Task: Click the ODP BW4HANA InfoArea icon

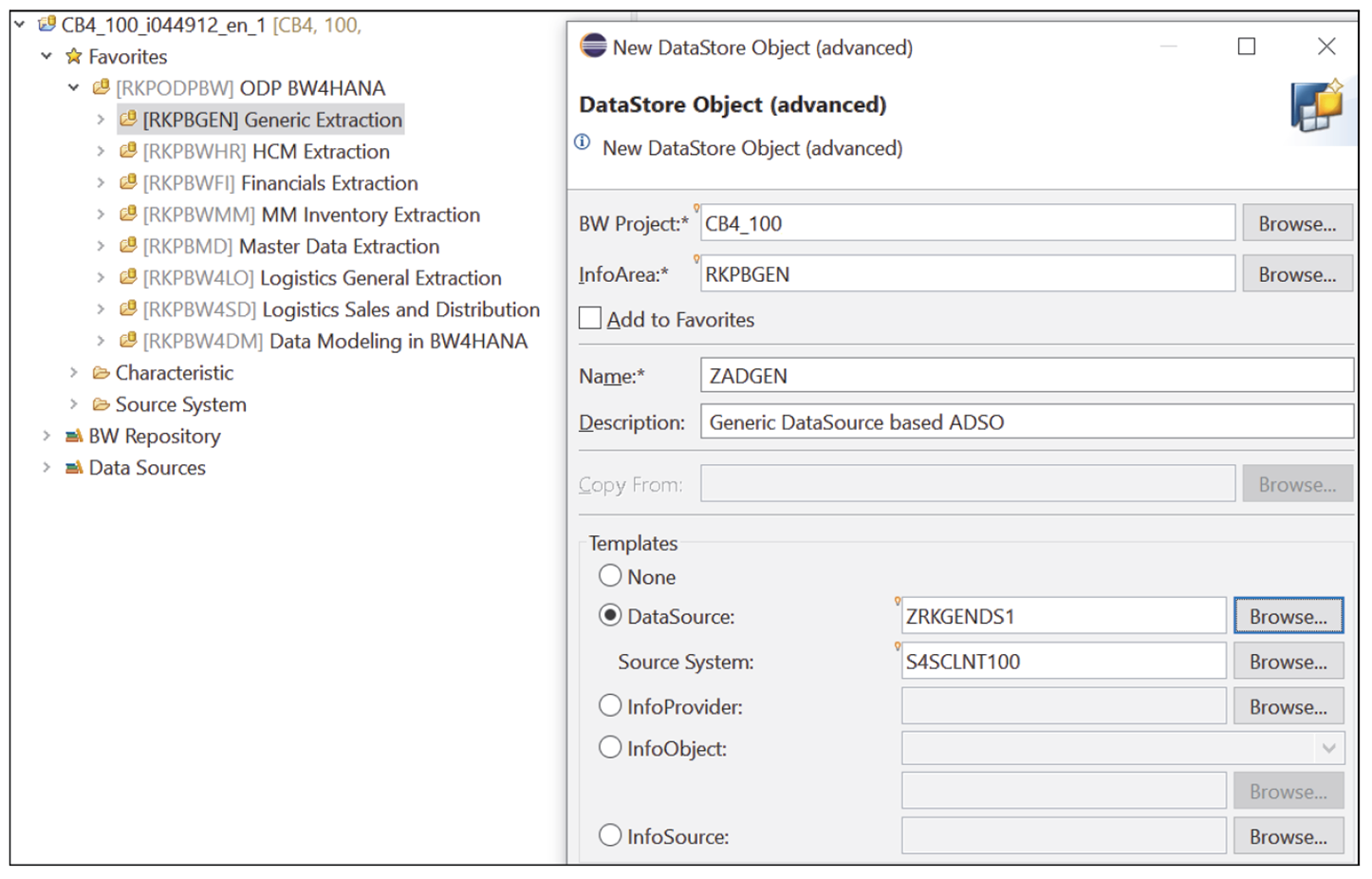Action: point(102,87)
